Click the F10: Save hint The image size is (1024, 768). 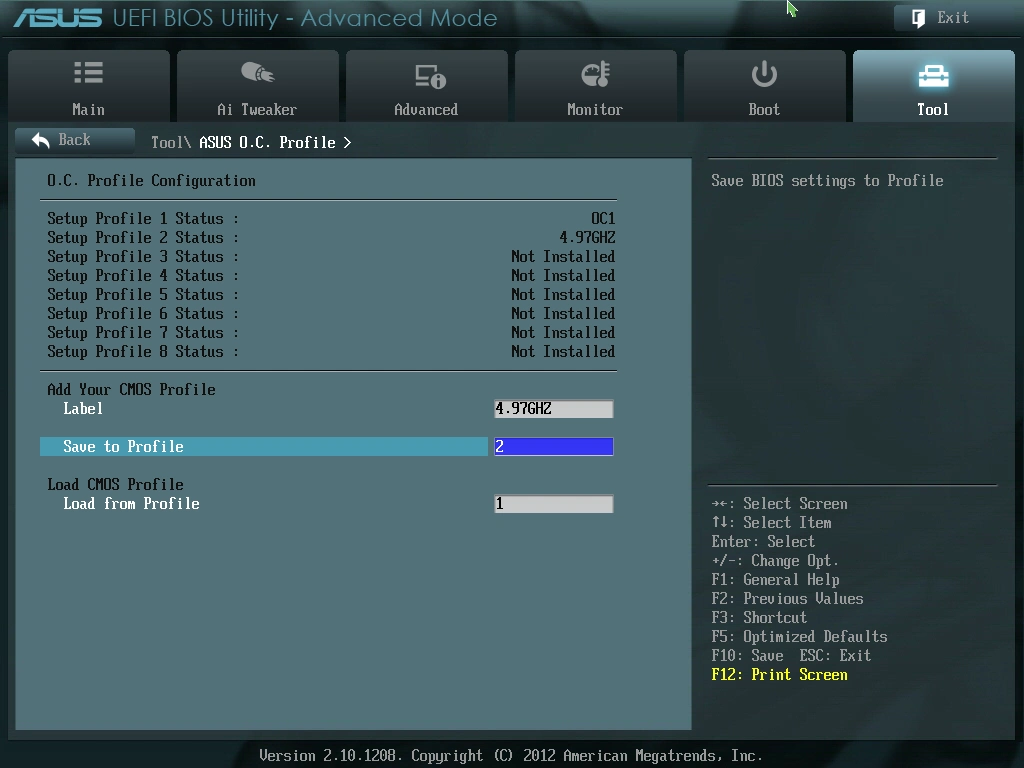pos(747,656)
